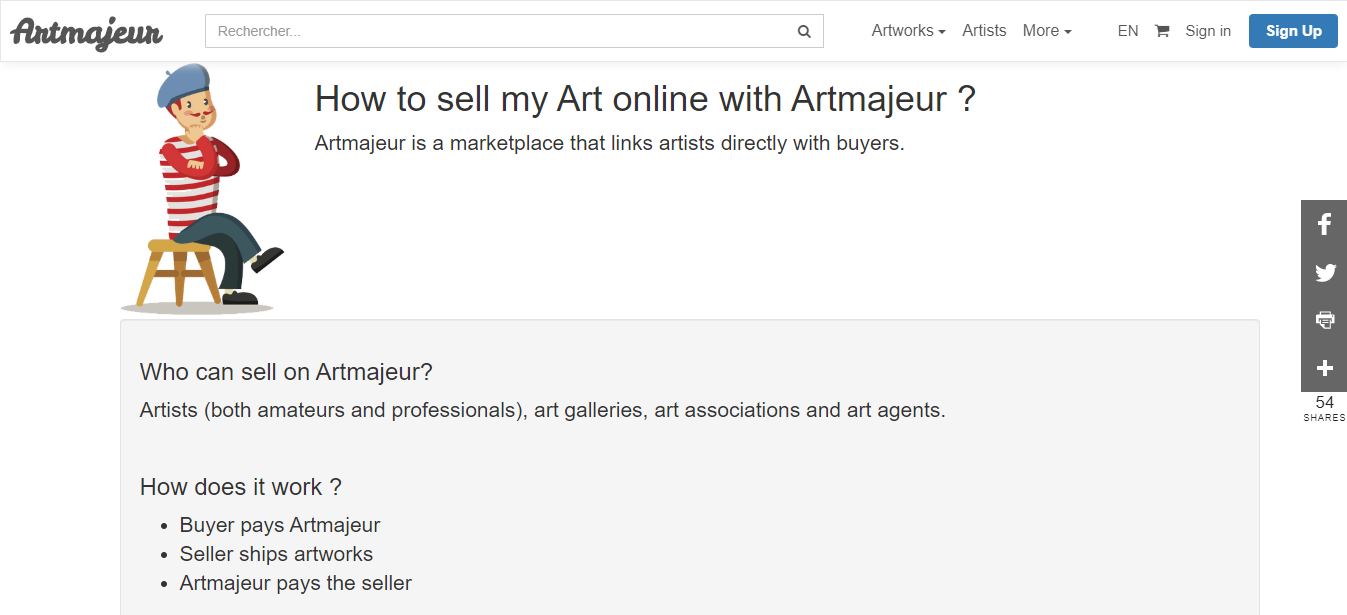Open the shopping cart
1347x615 pixels.
pyautogui.click(x=1161, y=31)
